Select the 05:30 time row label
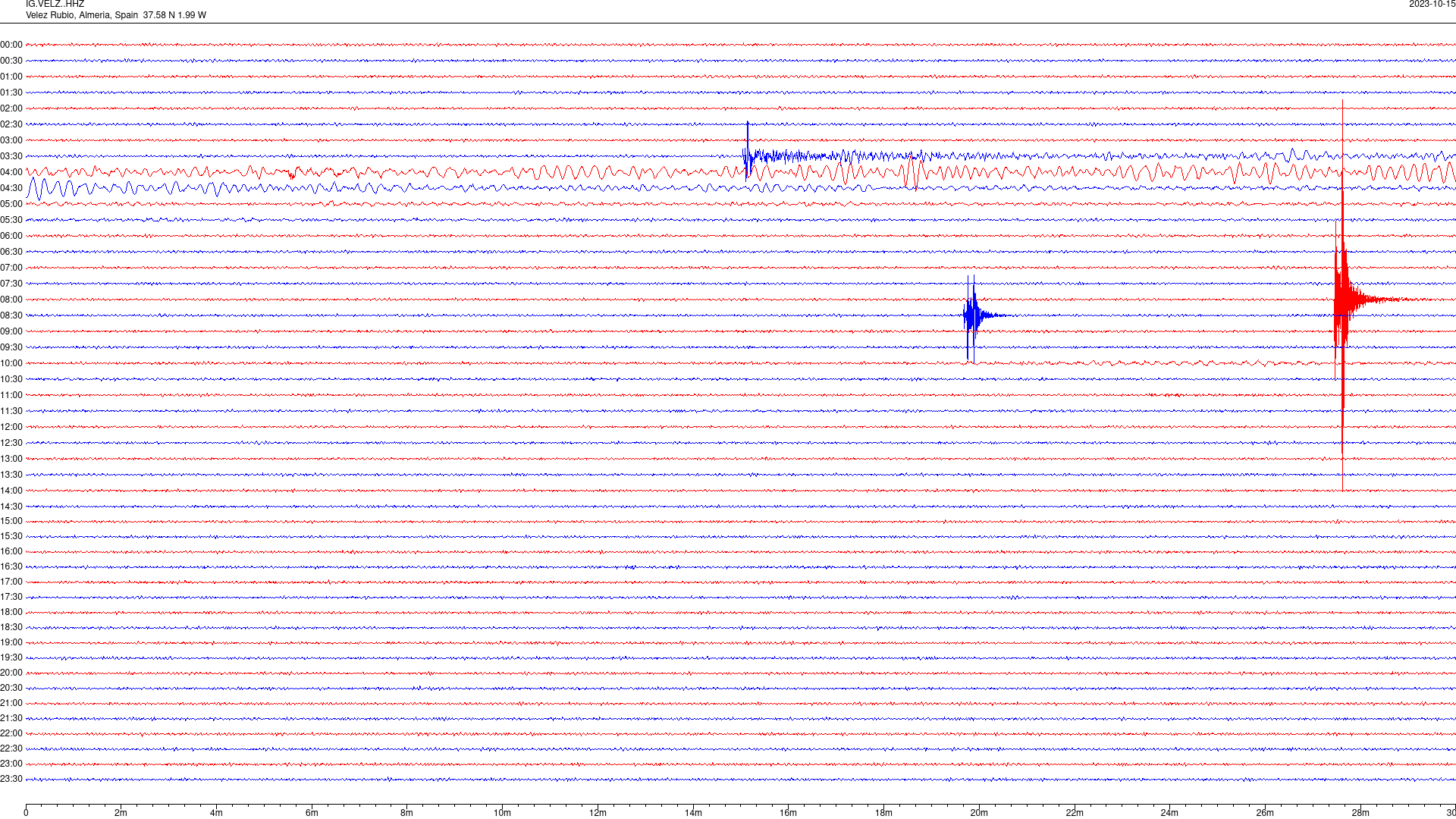 [11, 221]
